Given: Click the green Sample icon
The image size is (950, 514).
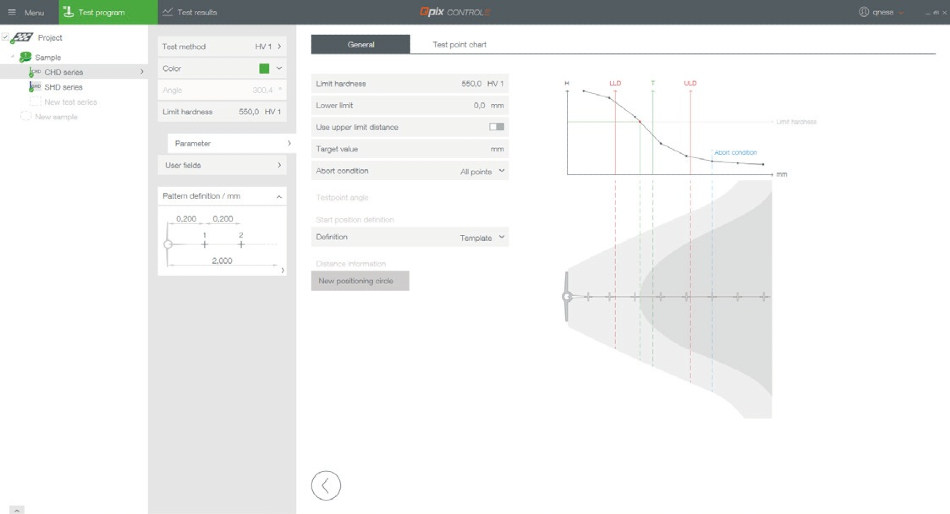Looking at the screenshot, I should click(25, 57).
